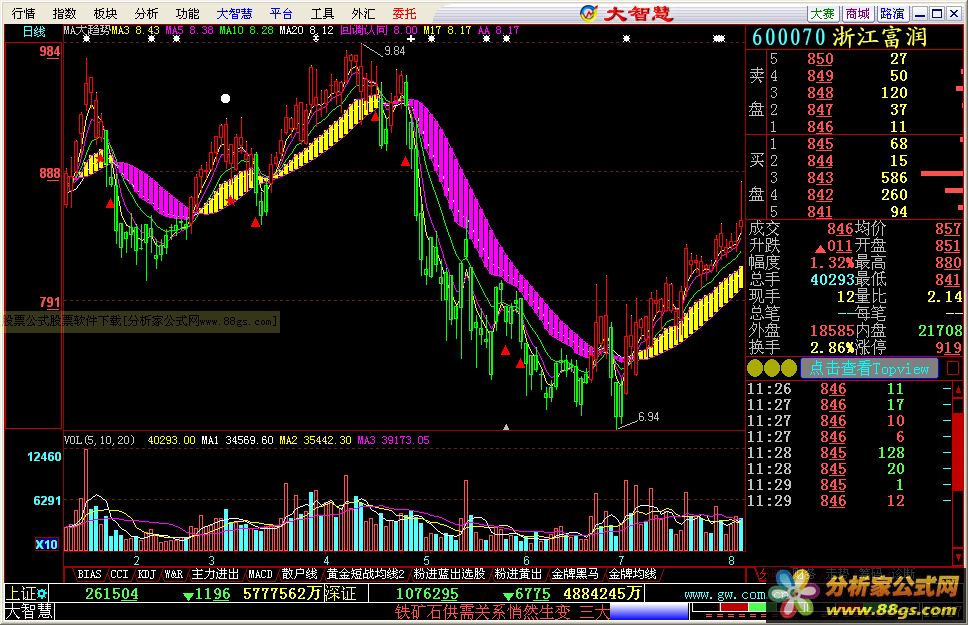Open the red 委托 trading menu
Image resolution: width=968 pixels, height=625 pixels.
(x=404, y=13)
